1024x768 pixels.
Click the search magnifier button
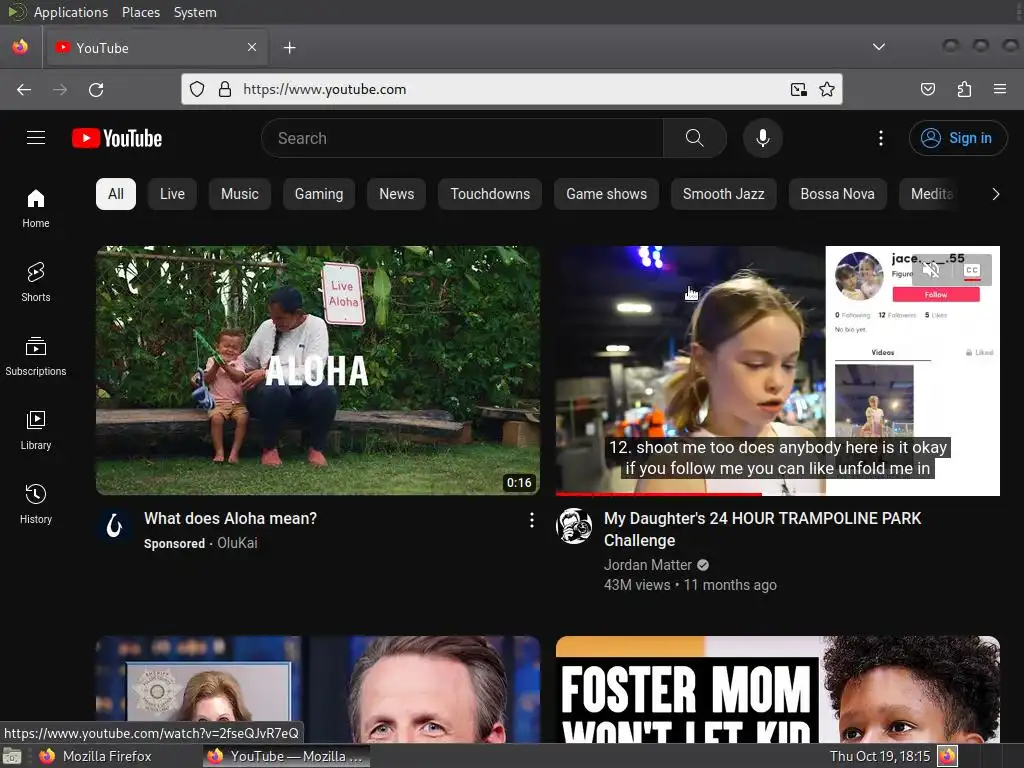pos(694,138)
